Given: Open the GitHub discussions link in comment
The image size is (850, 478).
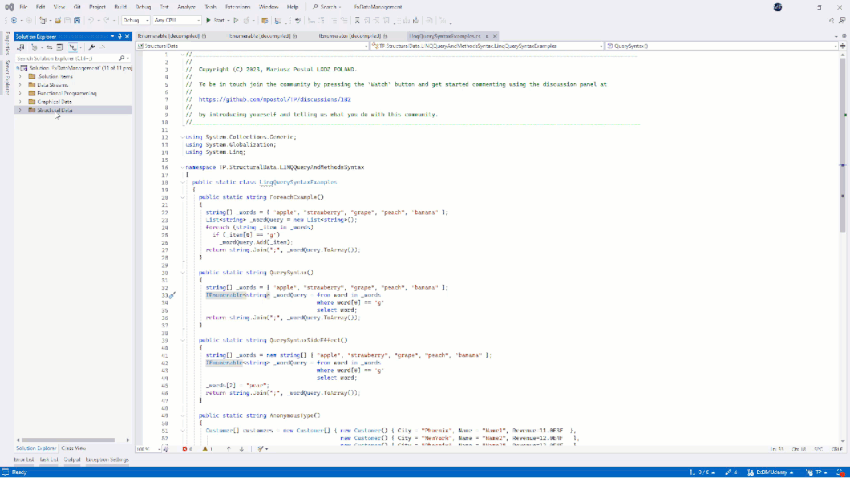Looking at the screenshot, I should click(x=274, y=99).
